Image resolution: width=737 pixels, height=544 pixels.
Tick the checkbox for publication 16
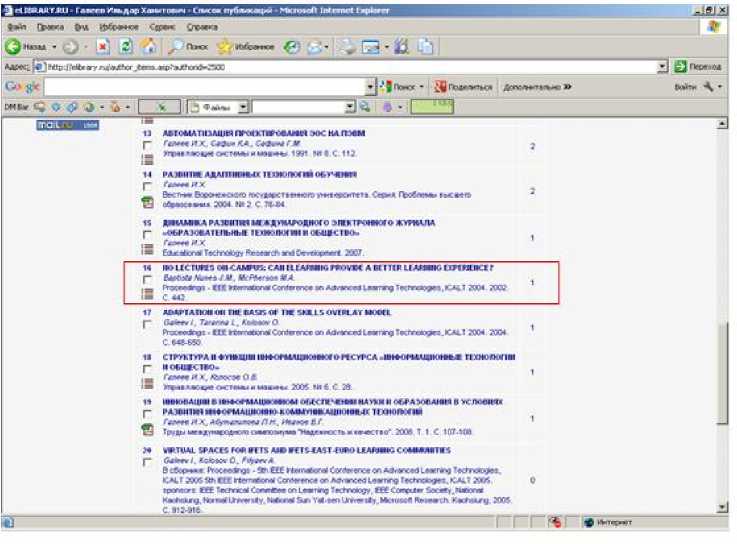(x=147, y=281)
